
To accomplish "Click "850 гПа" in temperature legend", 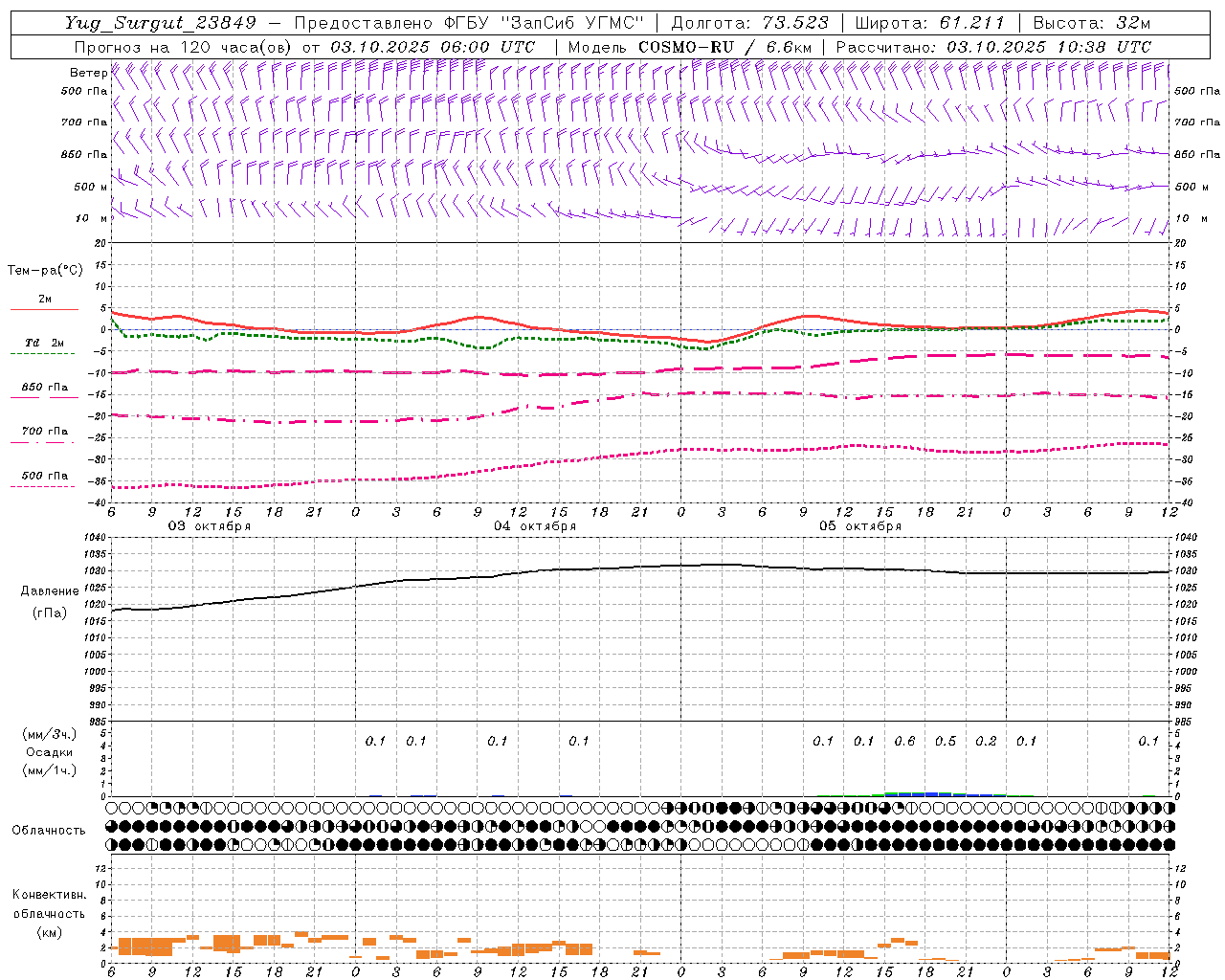I will pos(44,388).
